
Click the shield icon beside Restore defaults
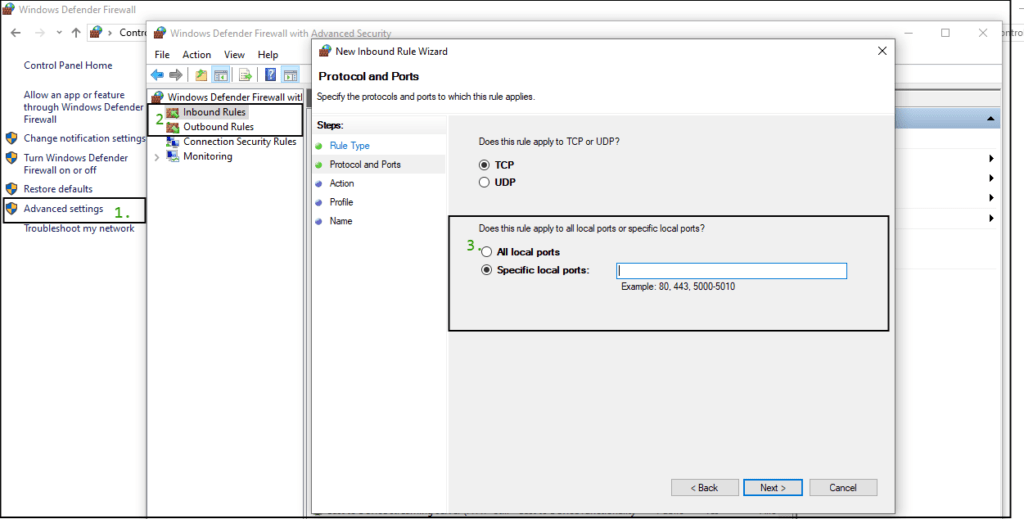(11, 189)
